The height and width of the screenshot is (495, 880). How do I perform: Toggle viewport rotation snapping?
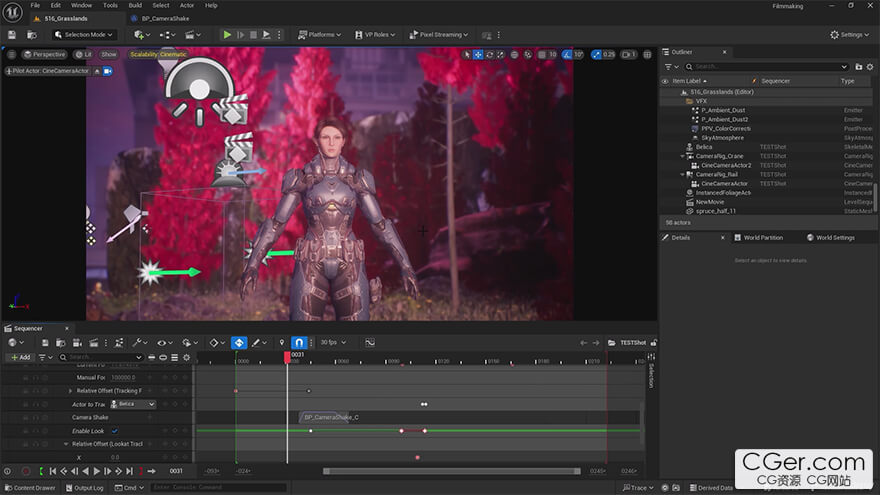[x=567, y=54]
